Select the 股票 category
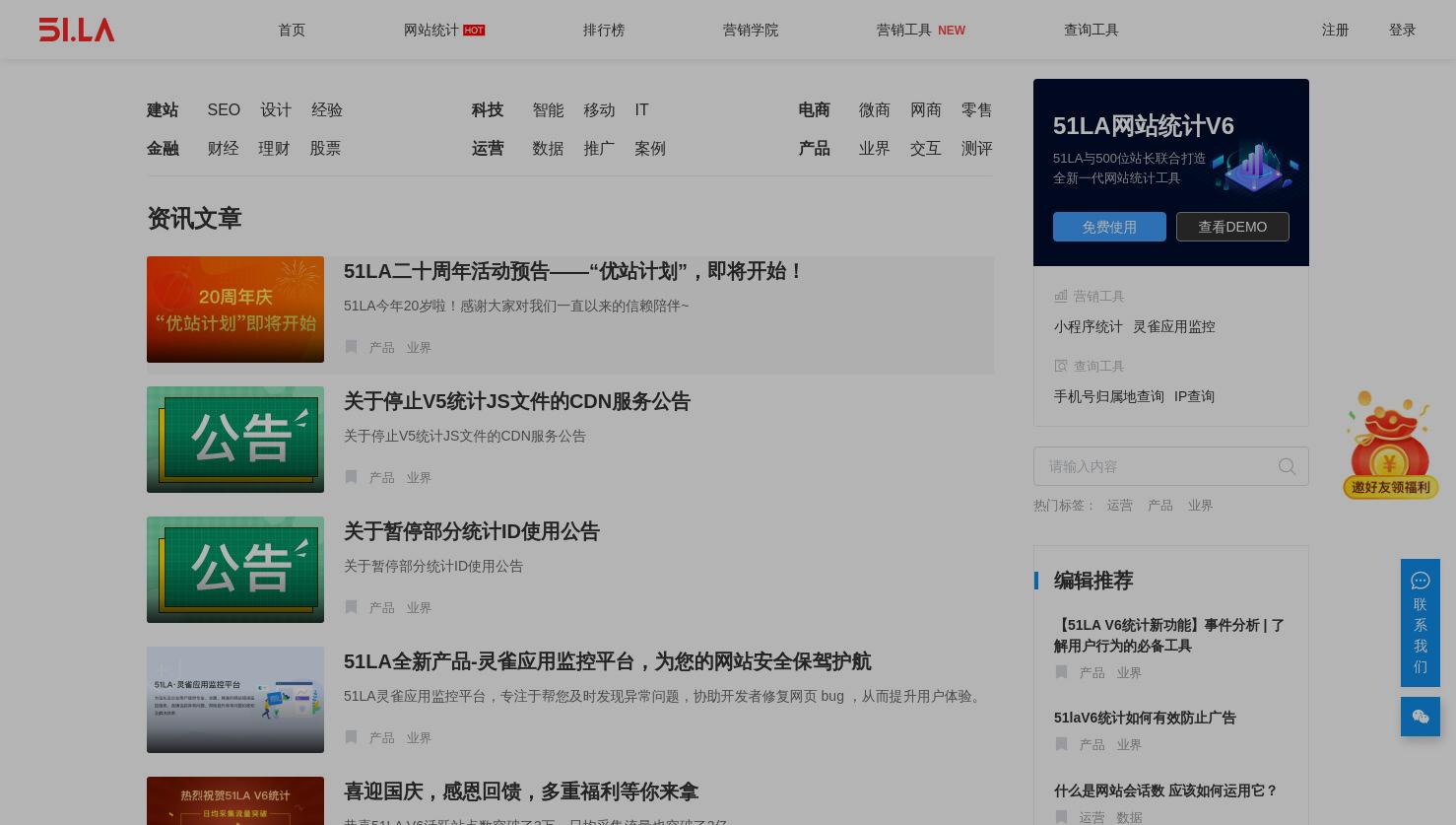Screen dimensions: 1456x825 point(325,148)
